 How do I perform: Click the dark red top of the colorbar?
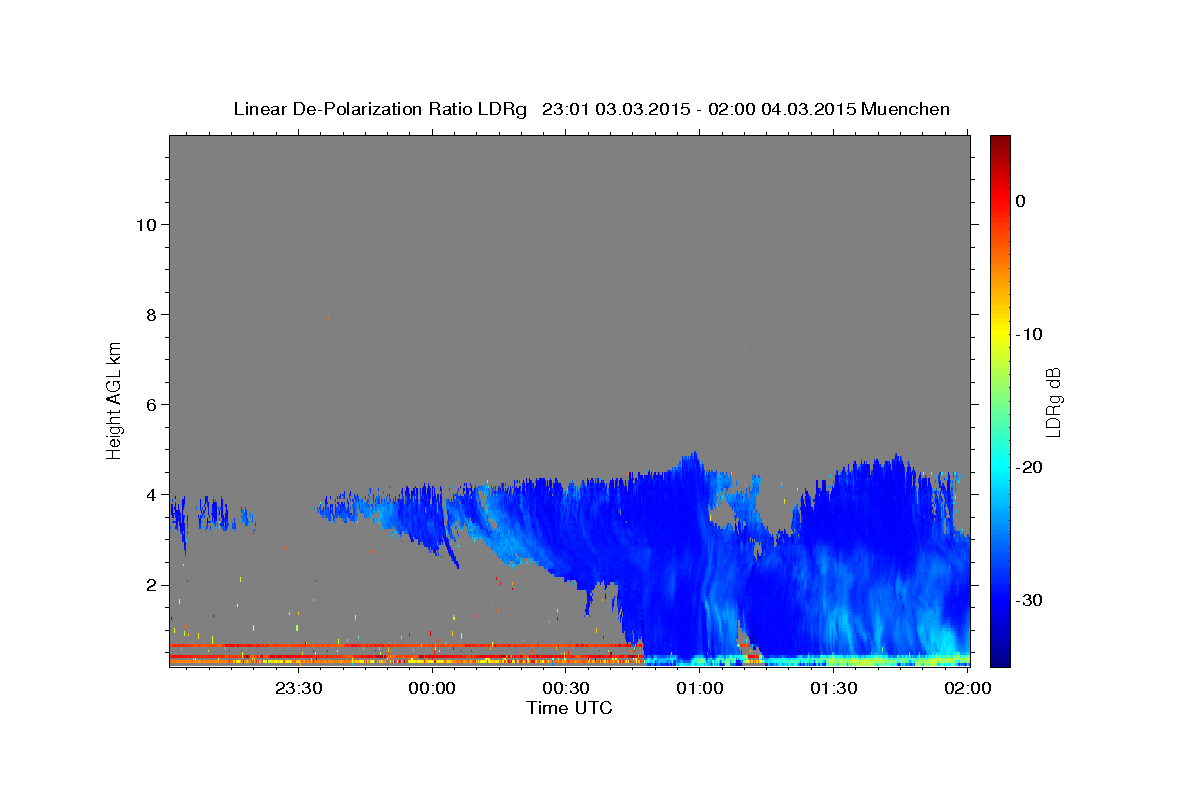[x=1000, y=145]
